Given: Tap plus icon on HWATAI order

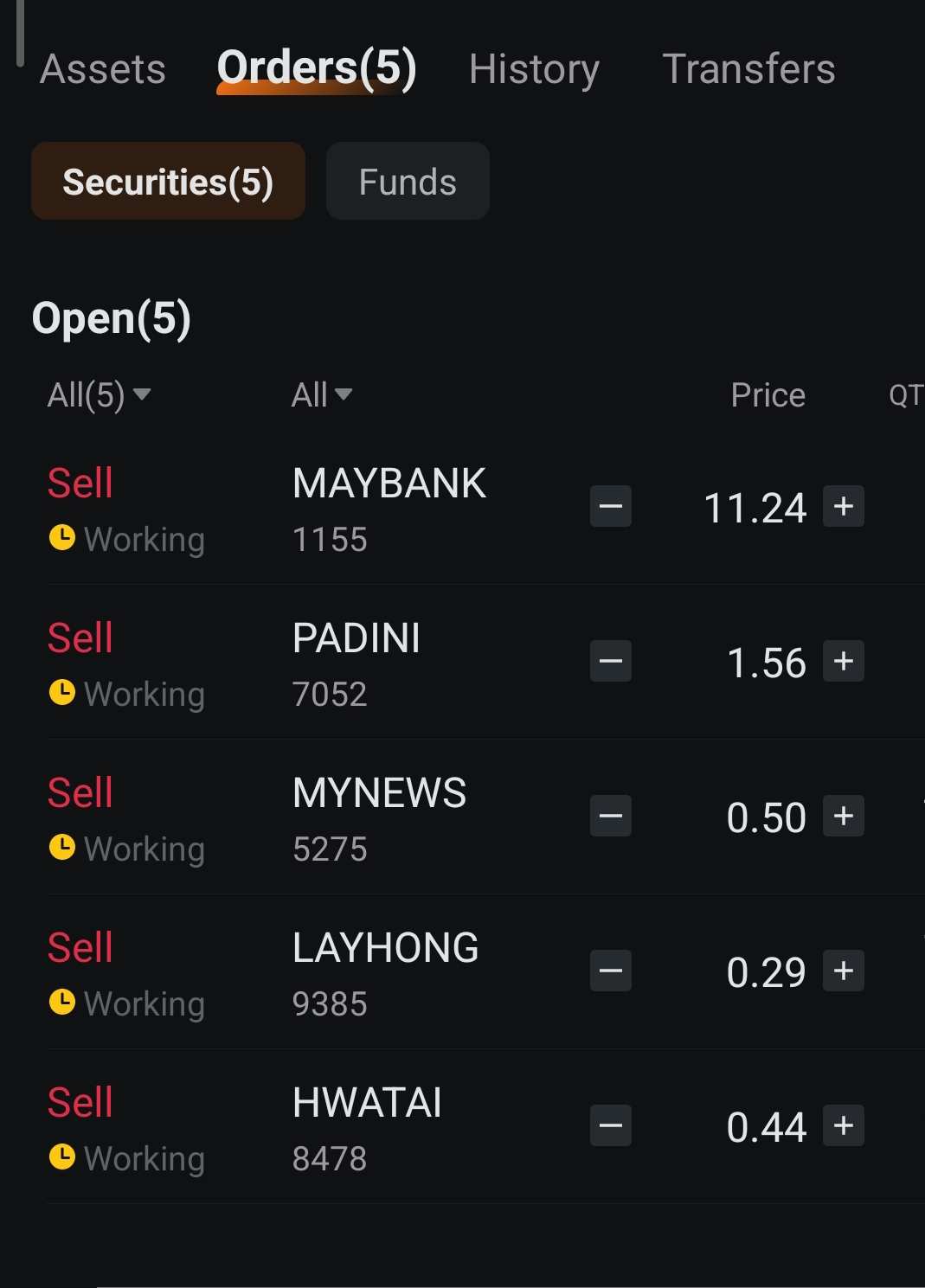Looking at the screenshot, I should pyautogui.click(x=844, y=1125).
